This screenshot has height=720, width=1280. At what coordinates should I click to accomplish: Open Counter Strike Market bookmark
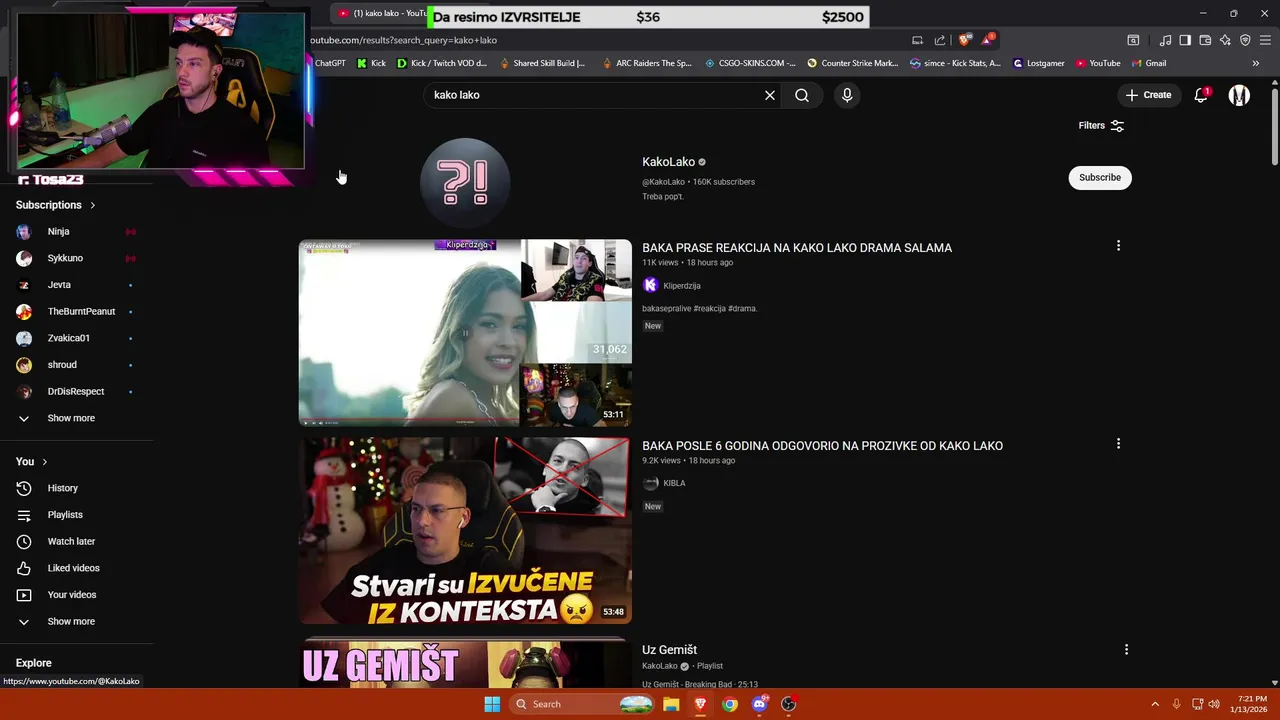tap(853, 63)
